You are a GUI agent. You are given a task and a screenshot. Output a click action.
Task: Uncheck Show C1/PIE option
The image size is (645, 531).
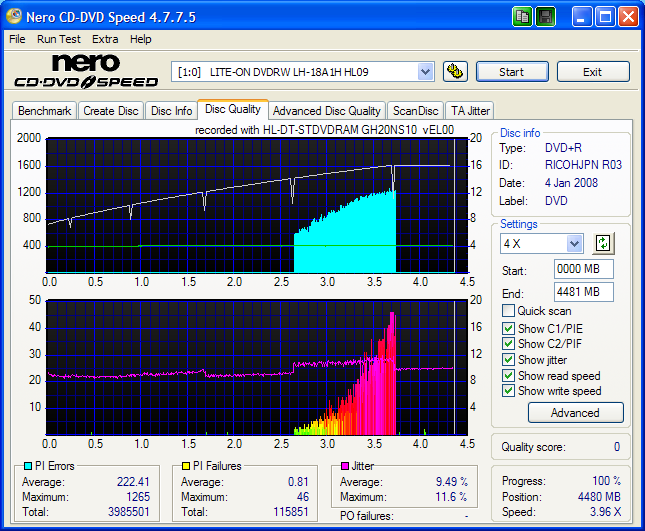(x=509, y=328)
